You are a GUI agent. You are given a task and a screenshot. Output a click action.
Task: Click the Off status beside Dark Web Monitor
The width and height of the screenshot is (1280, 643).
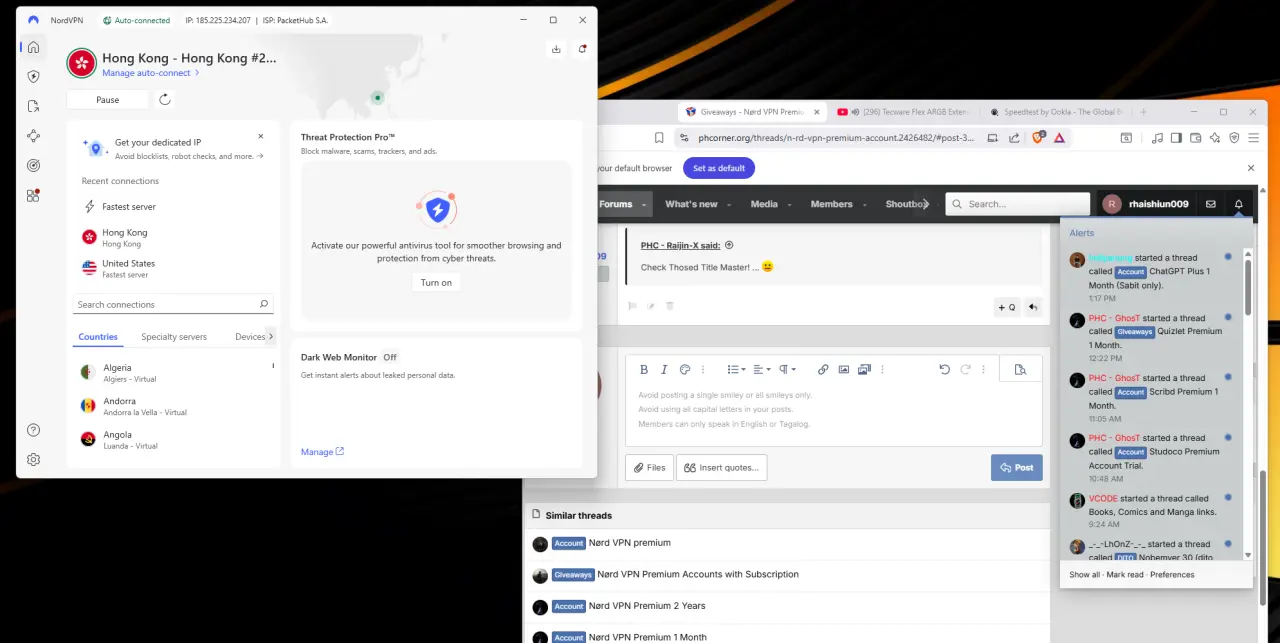[x=390, y=357]
